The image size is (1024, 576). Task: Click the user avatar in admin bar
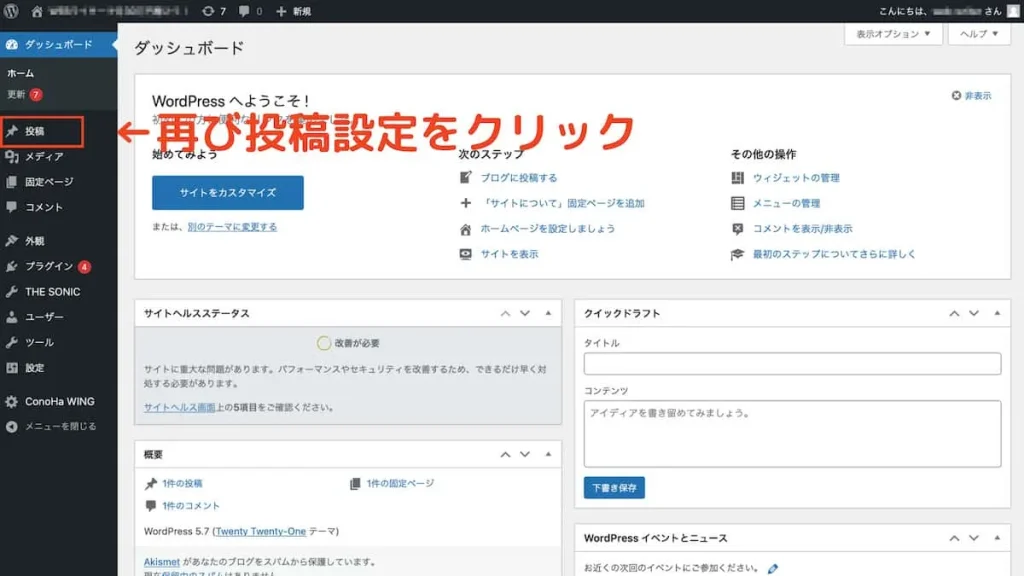point(1013,11)
